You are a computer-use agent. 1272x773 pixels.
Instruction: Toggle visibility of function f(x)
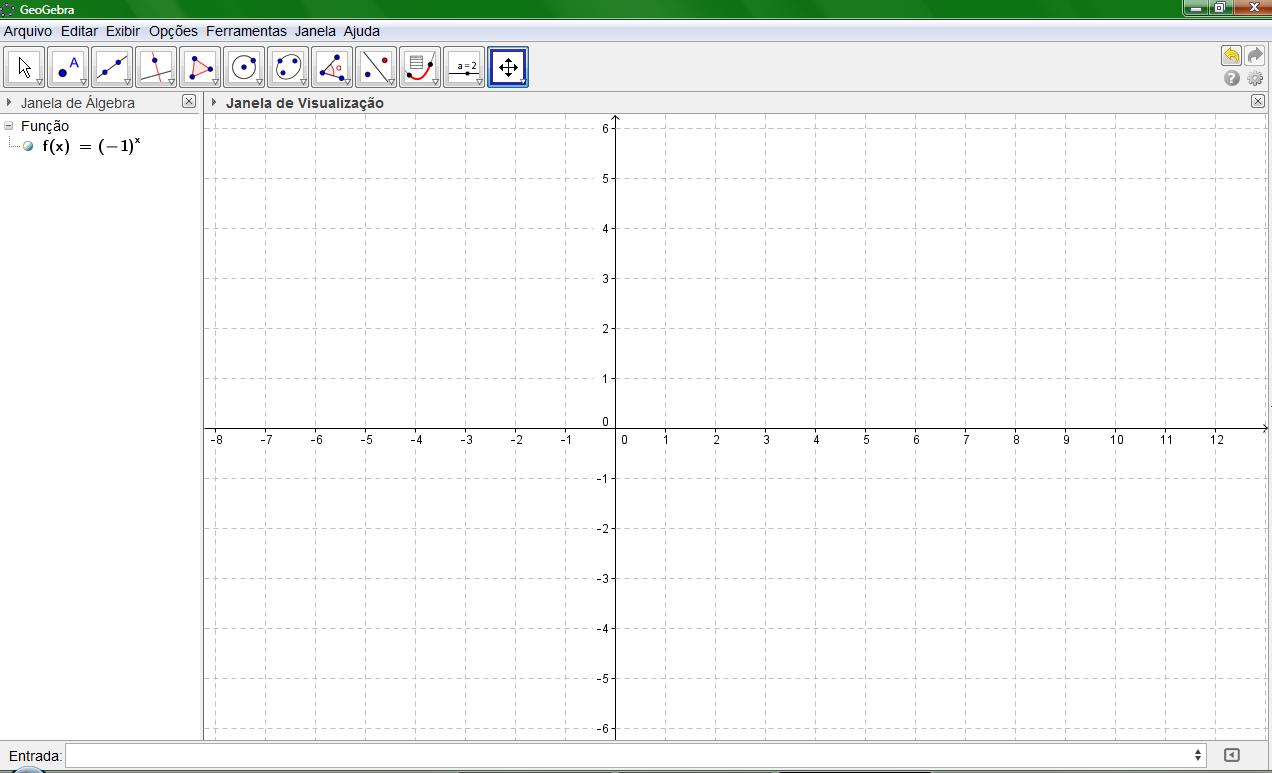(x=28, y=146)
